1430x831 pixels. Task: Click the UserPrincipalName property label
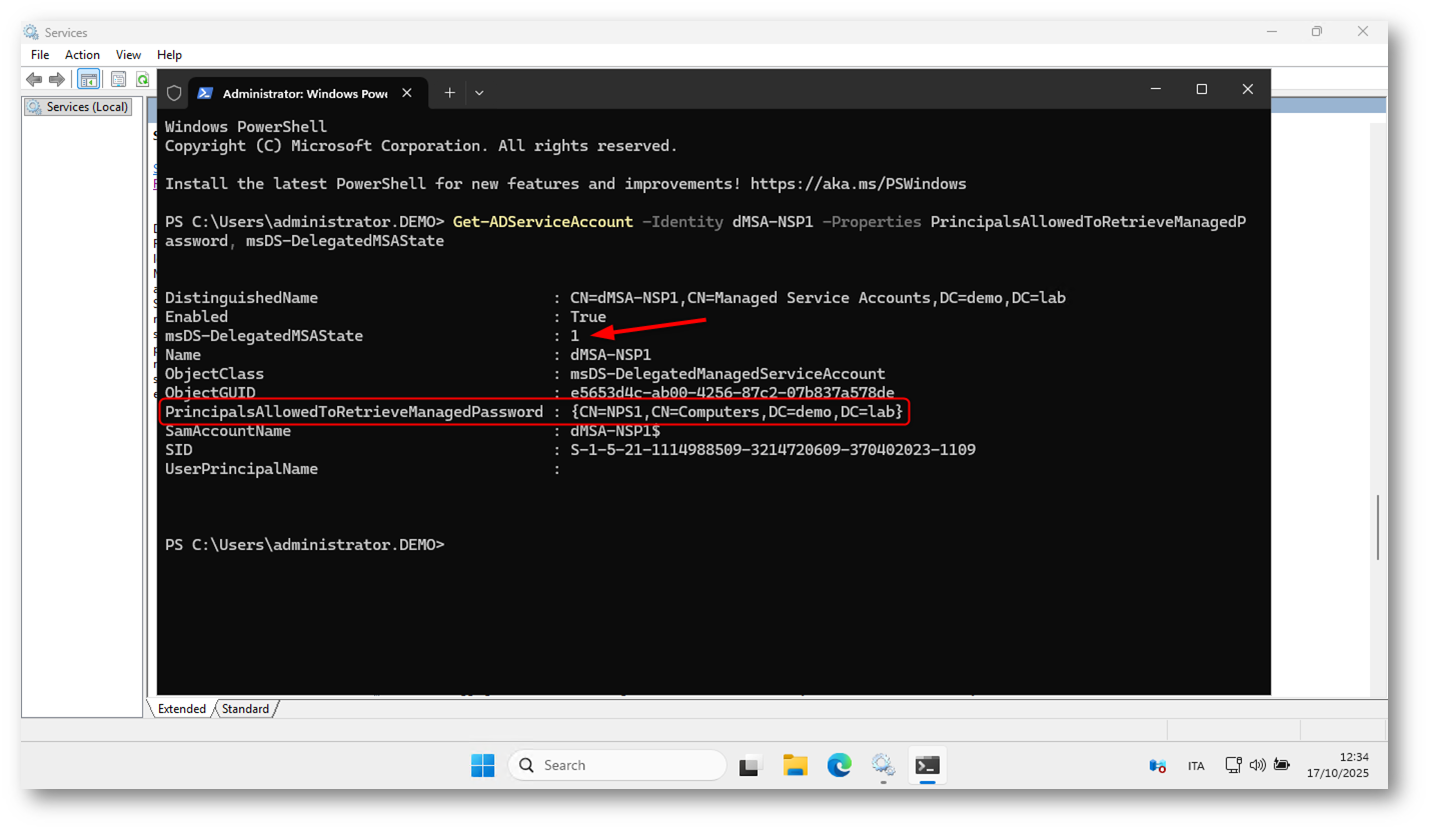[x=242, y=469]
